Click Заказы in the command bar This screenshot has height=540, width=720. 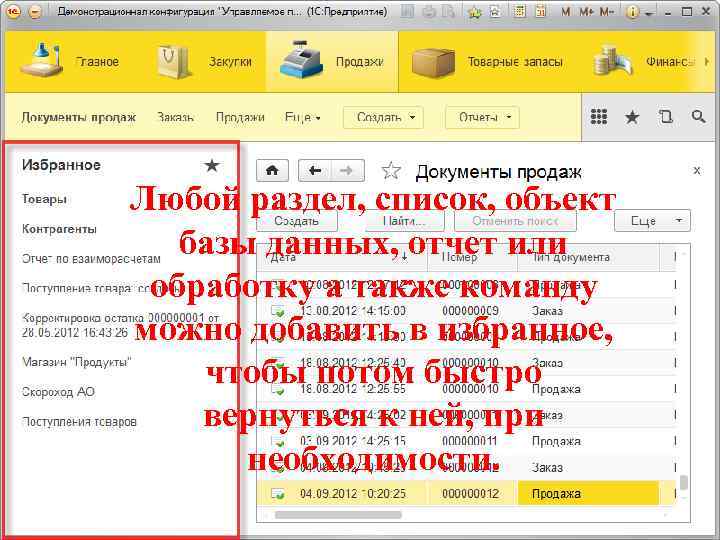point(175,118)
